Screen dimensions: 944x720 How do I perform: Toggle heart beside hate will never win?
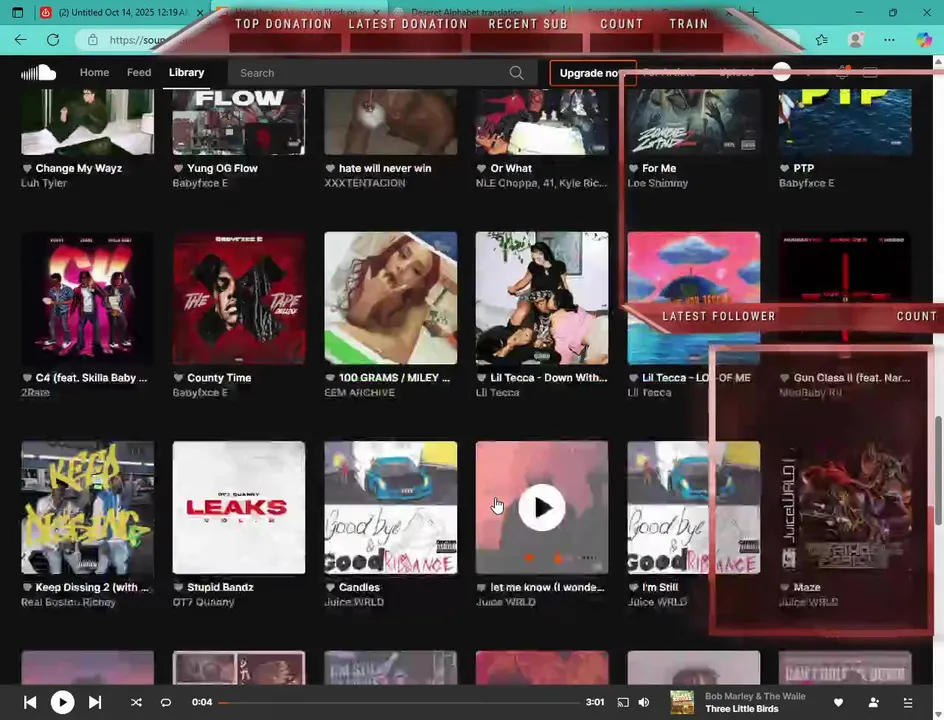(x=330, y=169)
